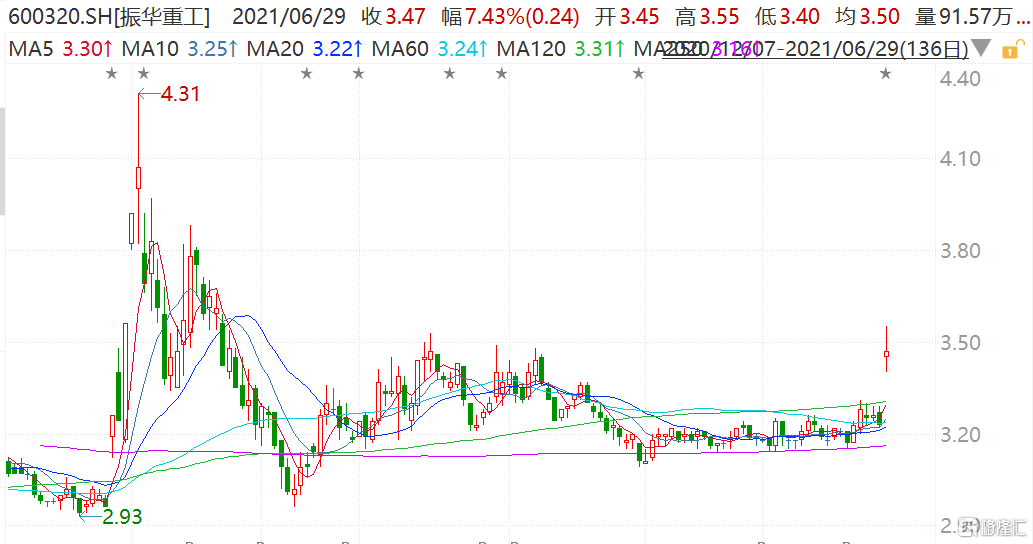Click the leftmost star event marker
This screenshot has width=1033, height=544.
tap(111, 74)
